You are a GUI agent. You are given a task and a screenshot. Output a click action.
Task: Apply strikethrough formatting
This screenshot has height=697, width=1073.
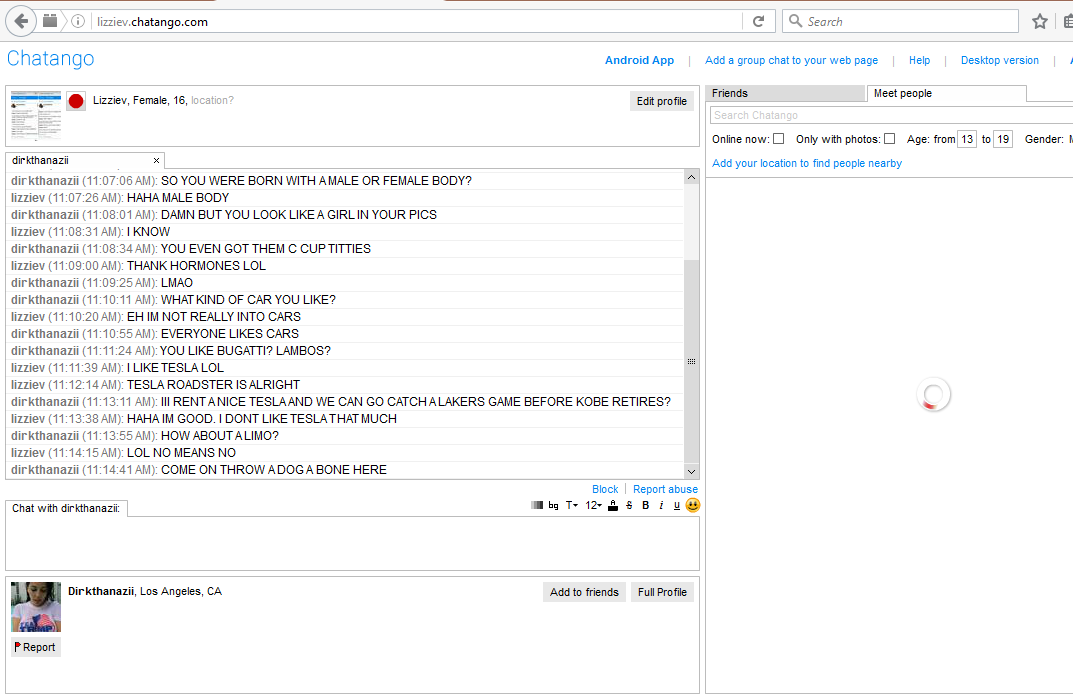pos(630,505)
